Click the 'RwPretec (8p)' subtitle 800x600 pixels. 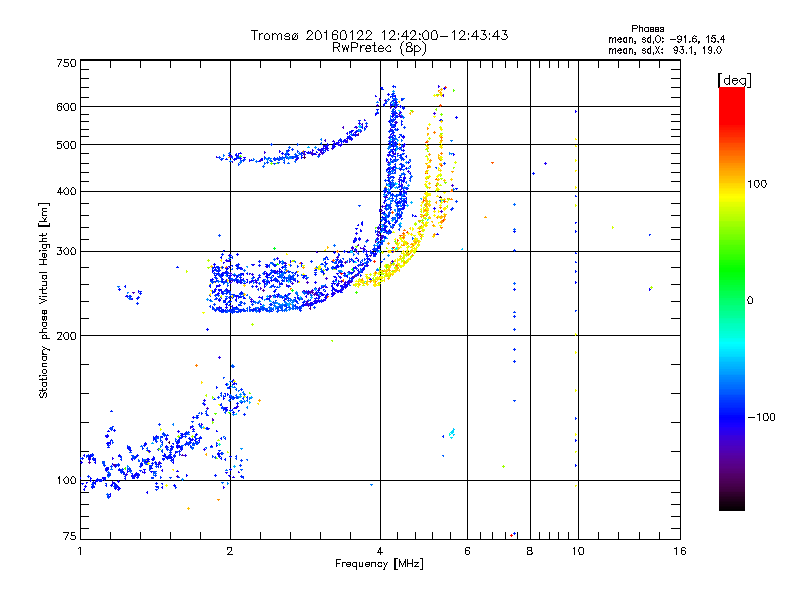[379, 48]
